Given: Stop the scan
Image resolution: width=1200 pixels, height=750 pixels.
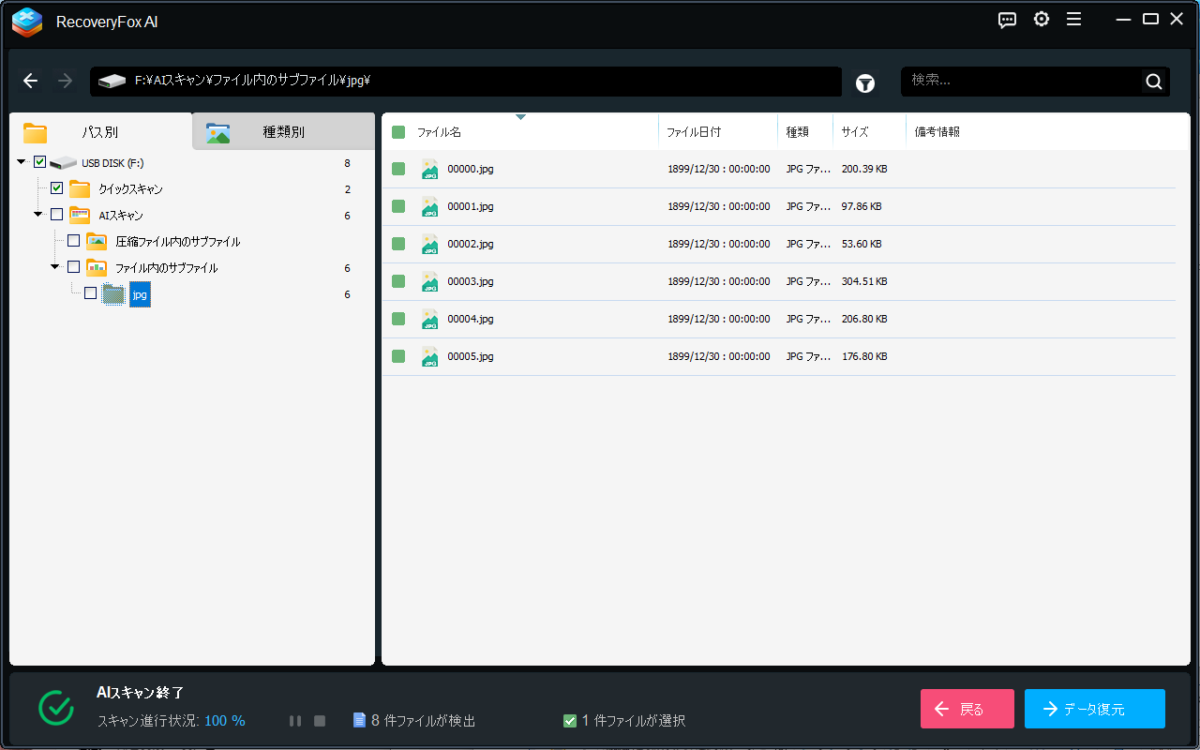Looking at the screenshot, I should pos(320,721).
